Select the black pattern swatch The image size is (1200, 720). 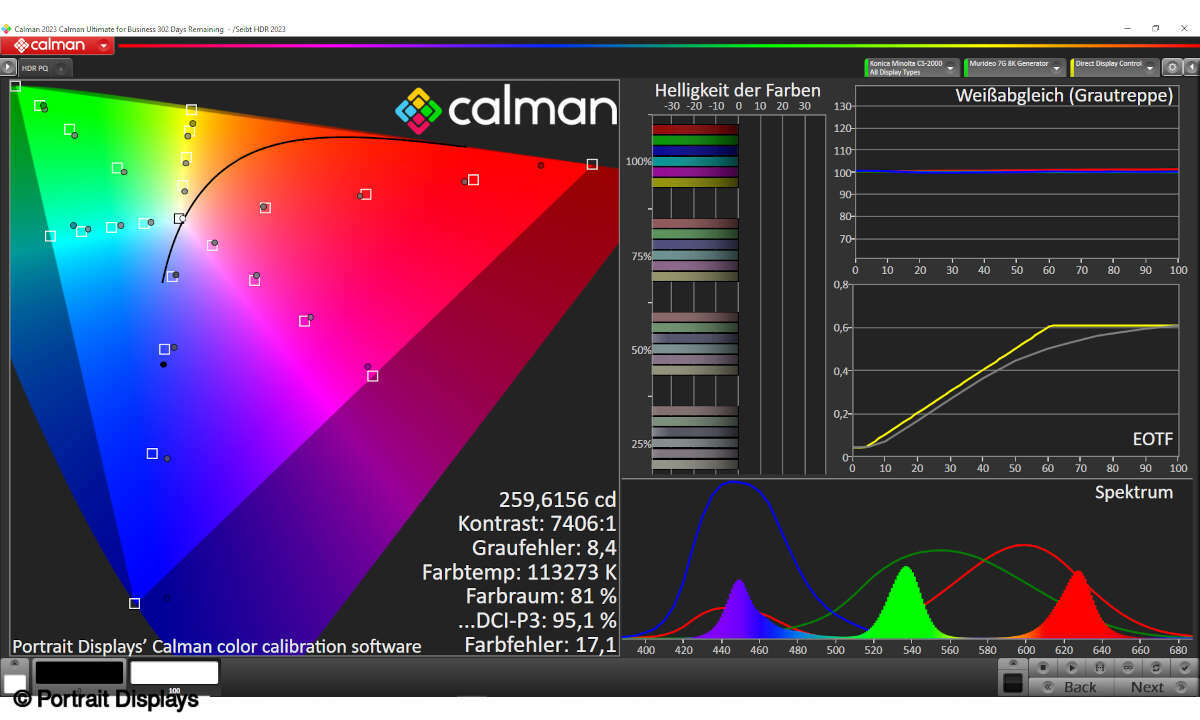(x=79, y=673)
